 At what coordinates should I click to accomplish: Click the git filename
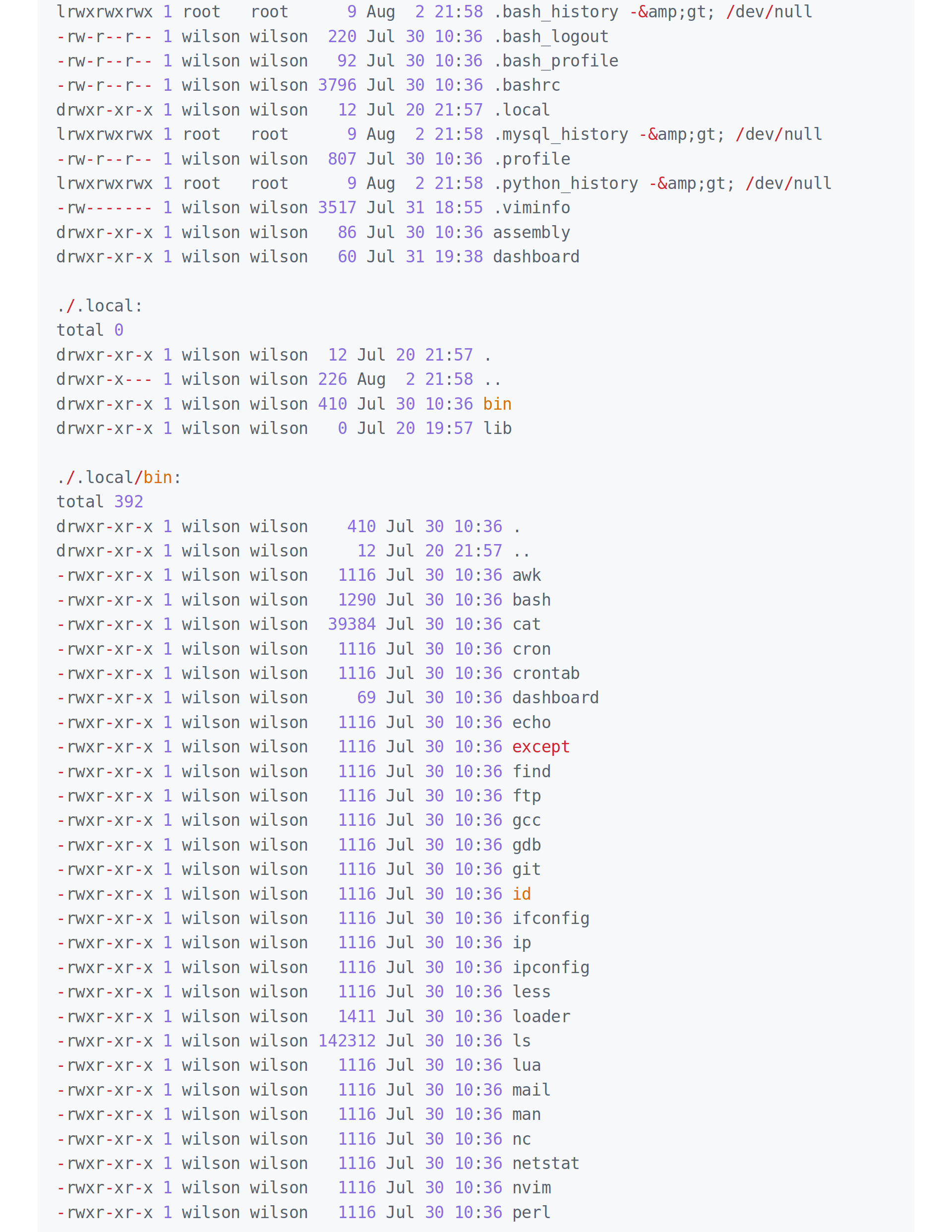[x=527, y=869]
